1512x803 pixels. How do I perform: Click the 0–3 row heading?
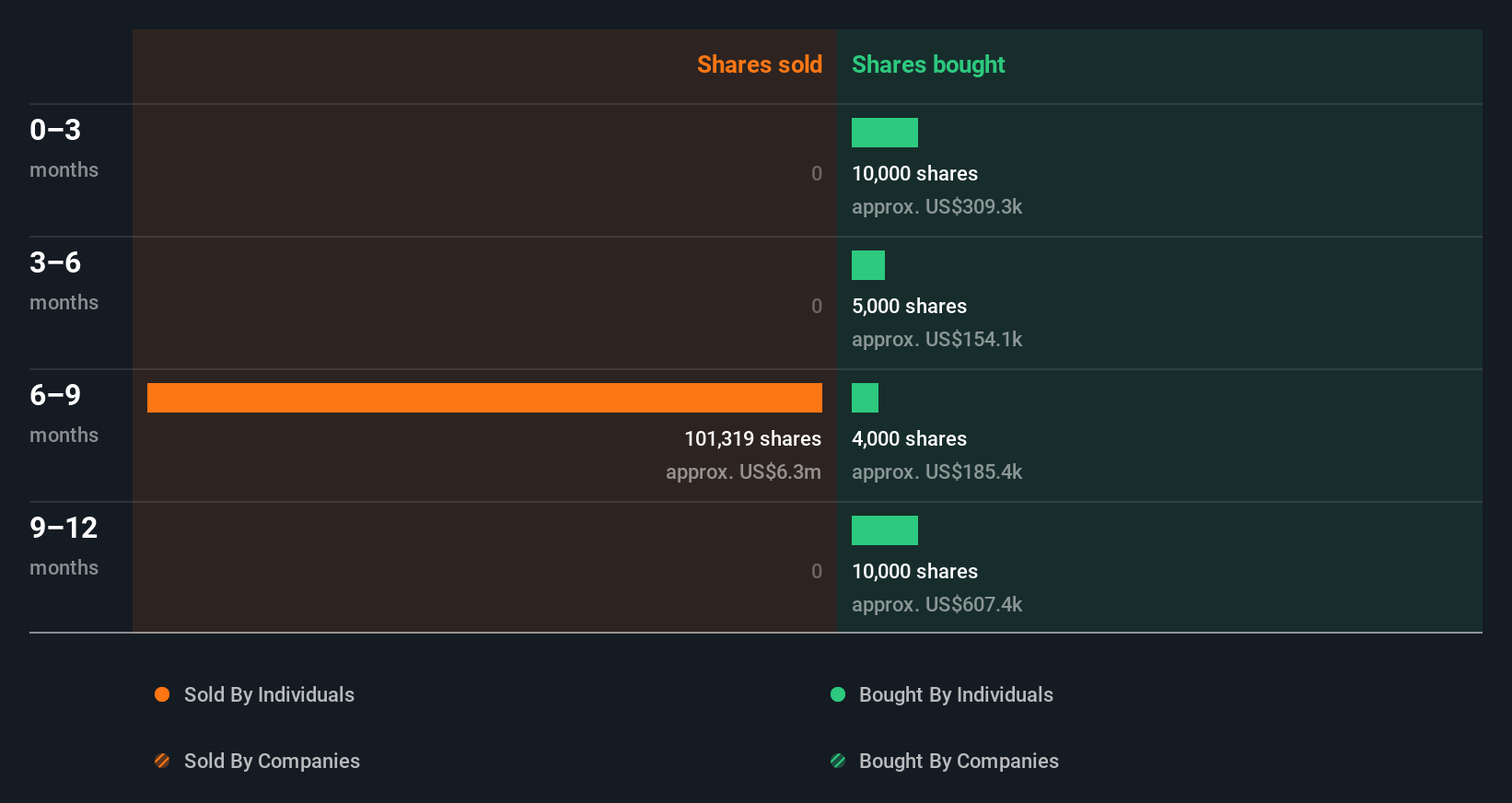click(x=55, y=130)
